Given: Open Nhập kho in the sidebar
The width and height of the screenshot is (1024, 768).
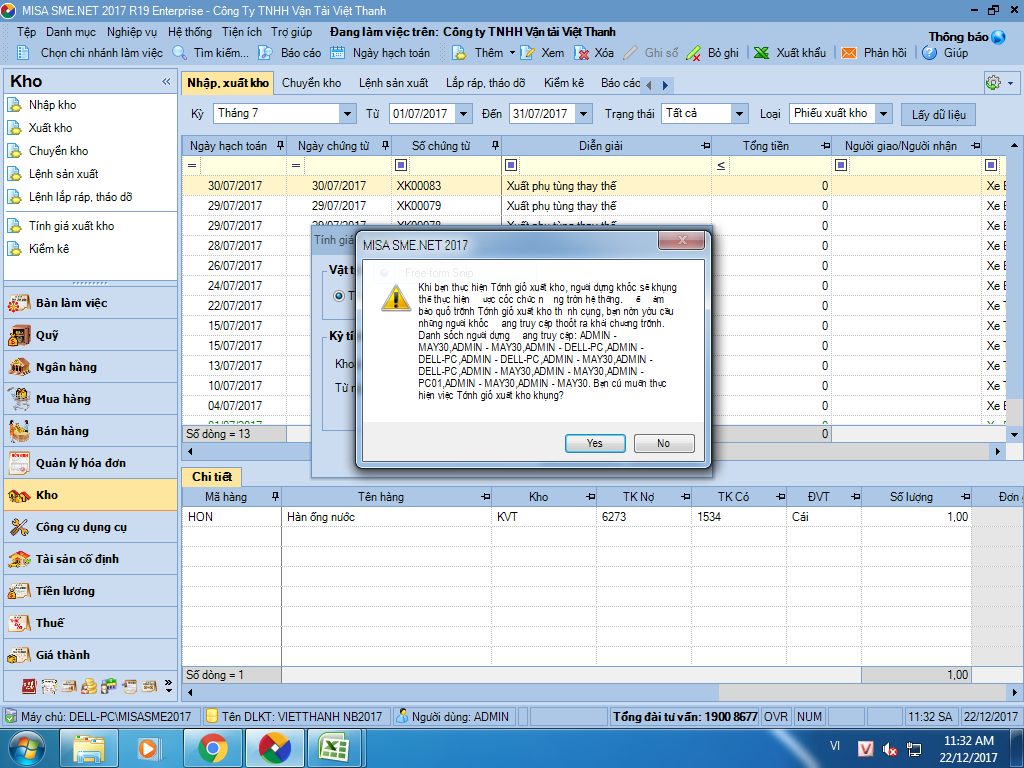Looking at the screenshot, I should point(52,105).
